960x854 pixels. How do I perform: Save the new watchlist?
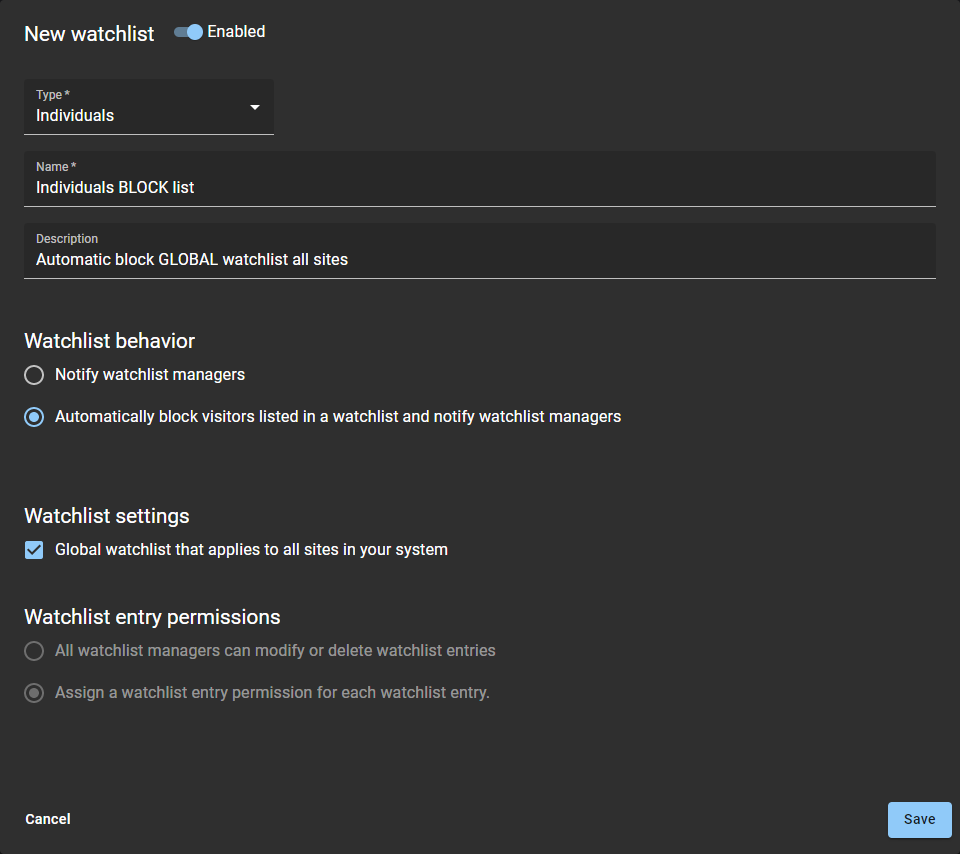[919, 819]
